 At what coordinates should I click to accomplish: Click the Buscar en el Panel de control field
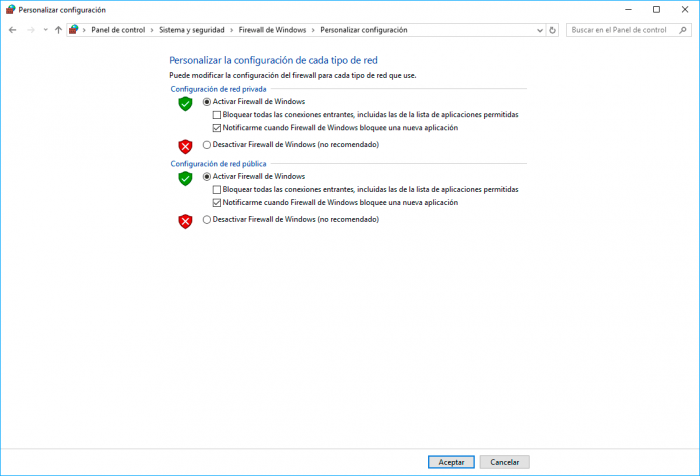(x=629, y=30)
